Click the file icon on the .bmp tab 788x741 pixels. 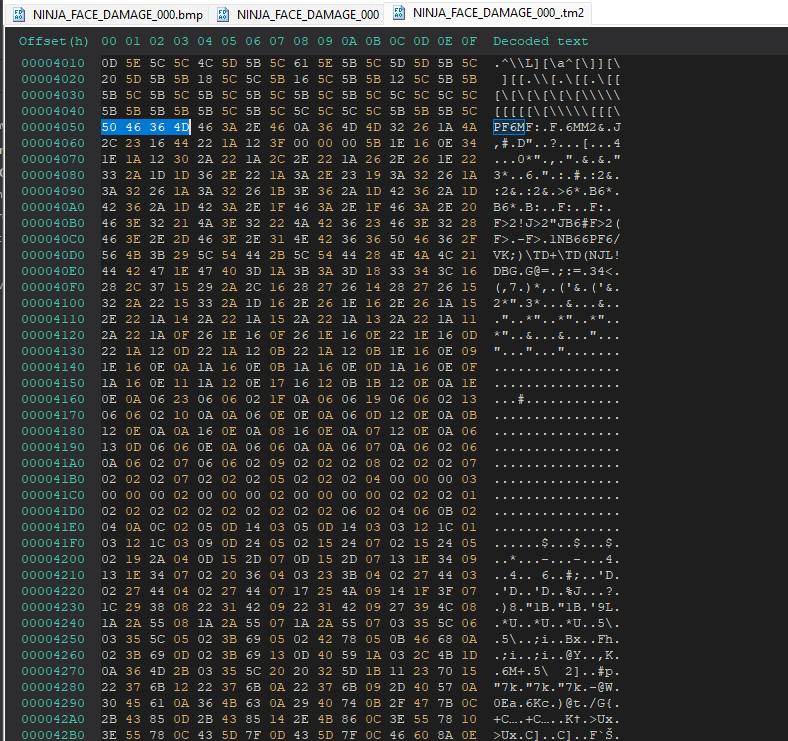coord(19,15)
